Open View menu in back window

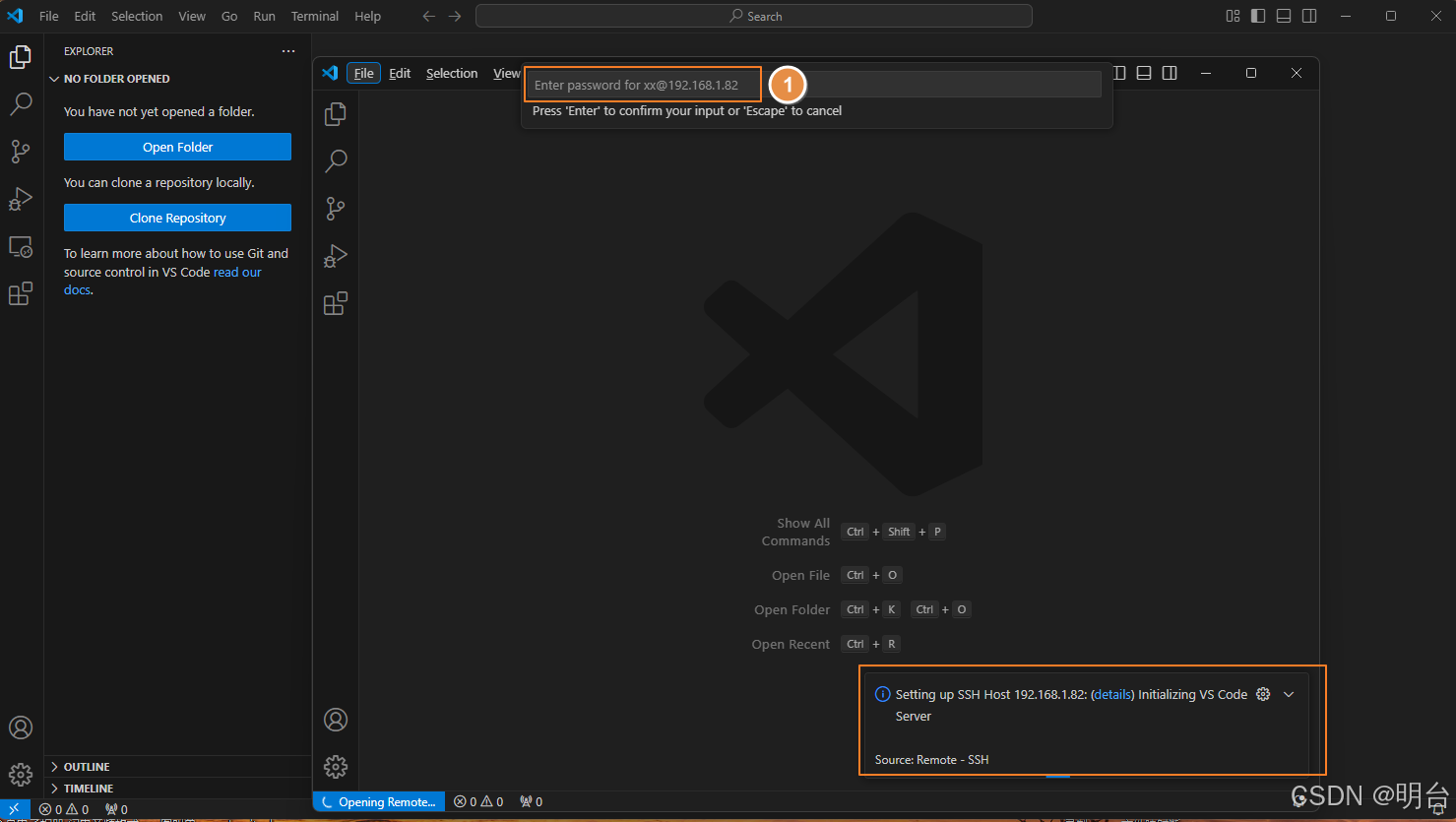[192, 16]
